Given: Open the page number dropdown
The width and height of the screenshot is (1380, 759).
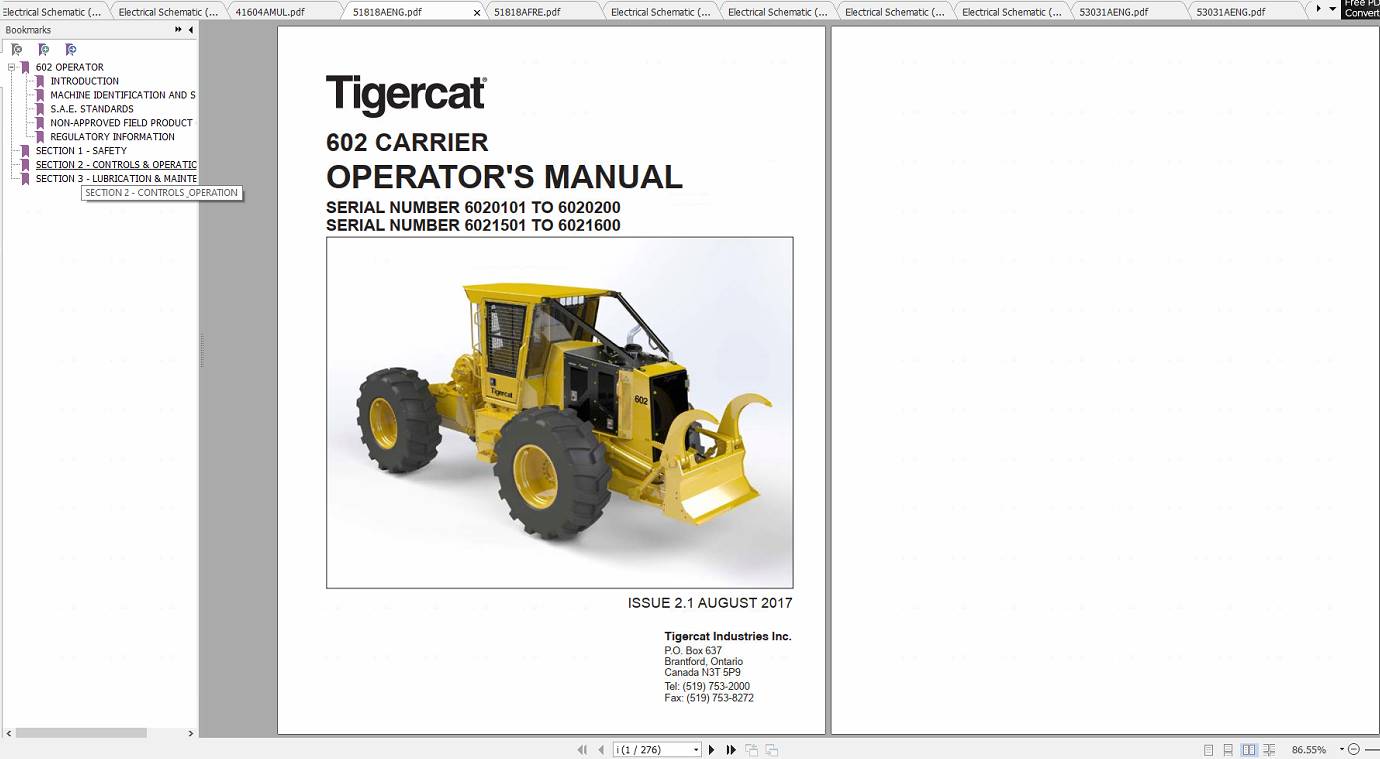Looking at the screenshot, I should point(696,749).
